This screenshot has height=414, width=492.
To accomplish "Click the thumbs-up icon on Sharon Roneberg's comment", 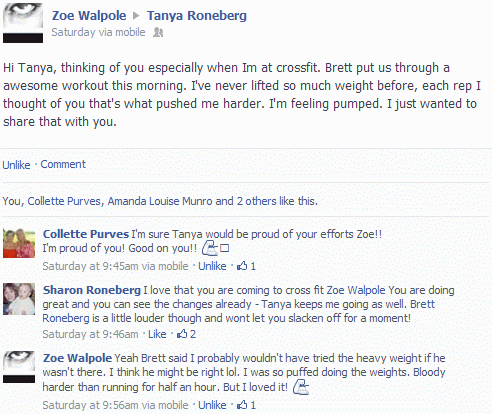I will [182, 334].
